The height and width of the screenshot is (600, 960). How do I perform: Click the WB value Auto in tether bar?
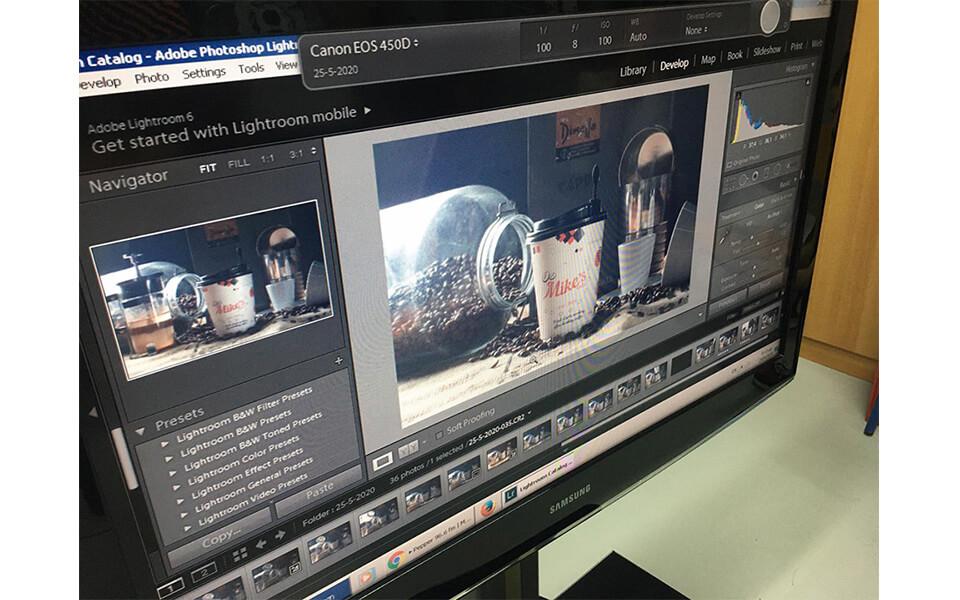638,37
